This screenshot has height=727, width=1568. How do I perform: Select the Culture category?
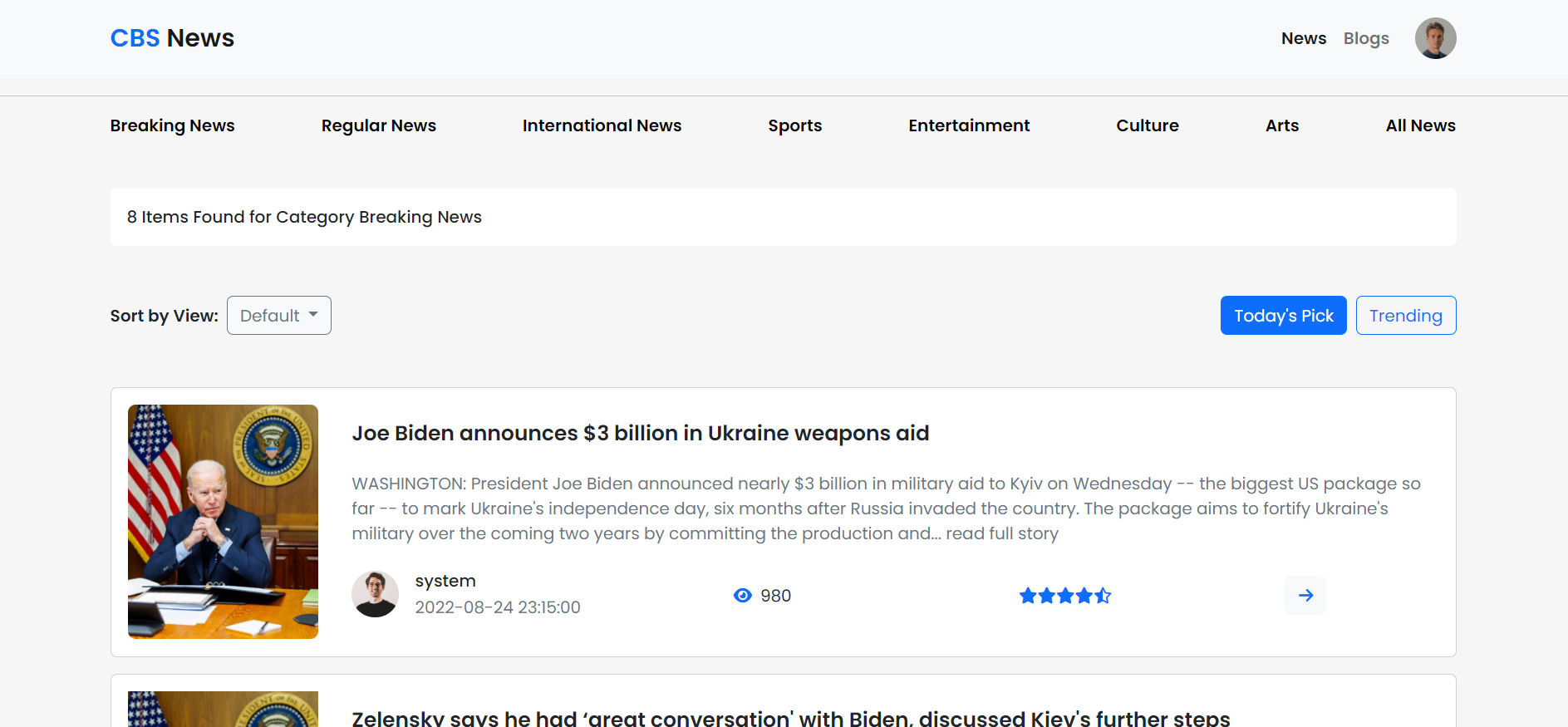pyautogui.click(x=1147, y=125)
